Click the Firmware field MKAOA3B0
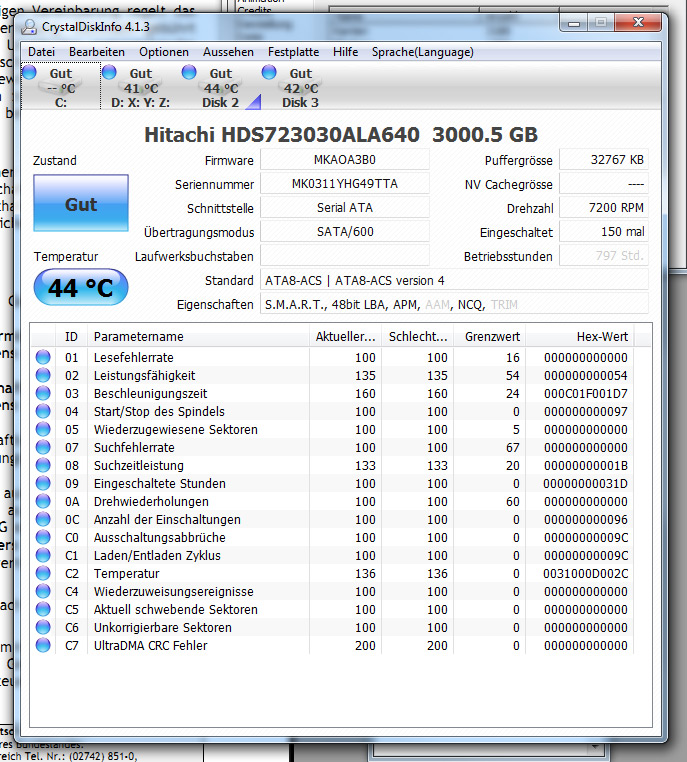This screenshot has height=762, width=687. [345, 160]
